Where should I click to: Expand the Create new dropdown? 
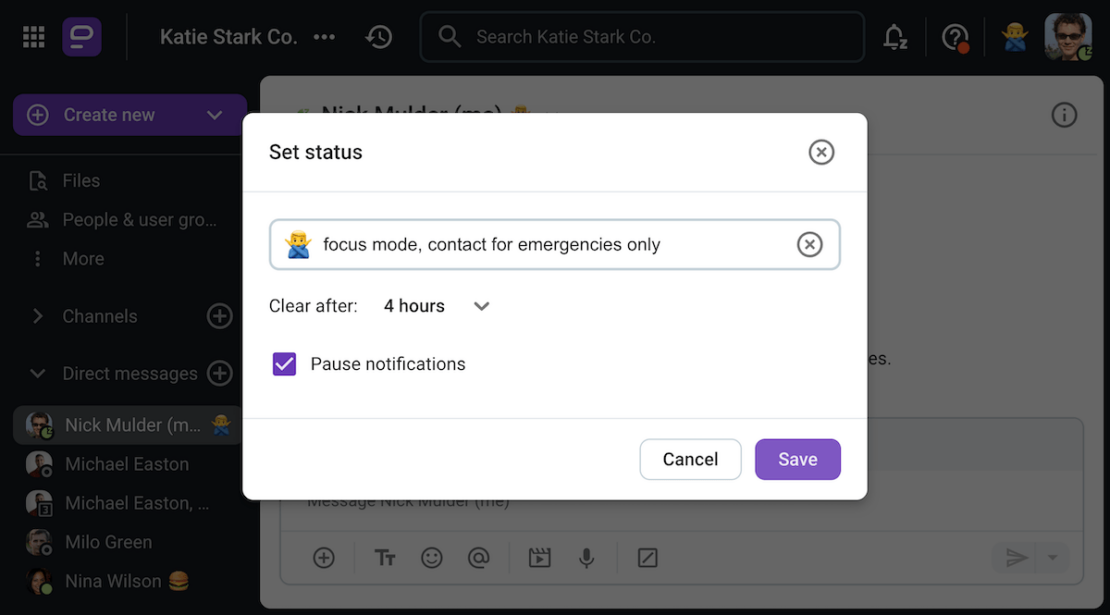(x=214, y=115)
